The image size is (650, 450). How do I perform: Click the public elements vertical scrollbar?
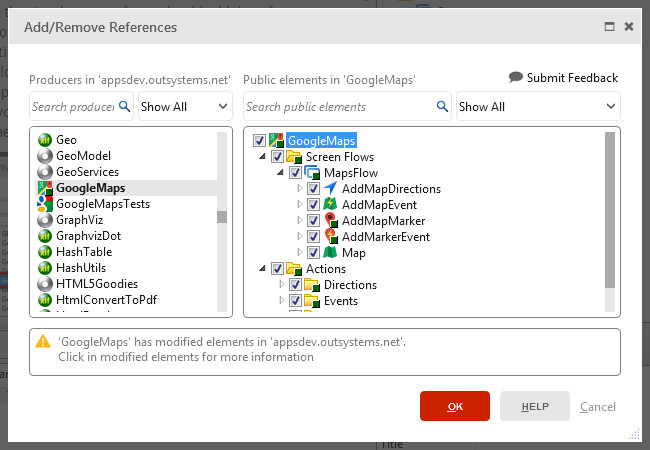click(609, 220)
